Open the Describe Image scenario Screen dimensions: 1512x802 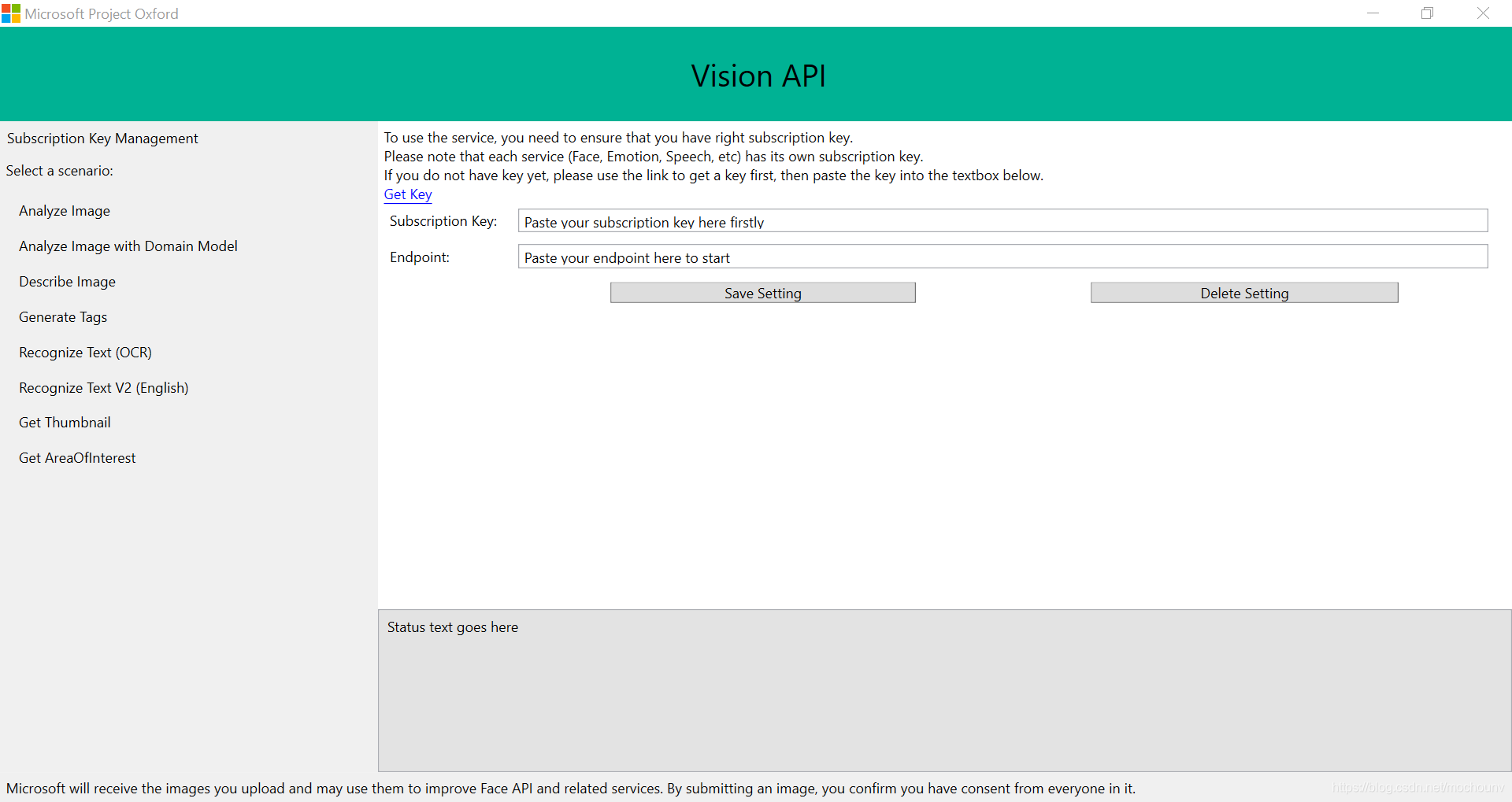point(67,282)
